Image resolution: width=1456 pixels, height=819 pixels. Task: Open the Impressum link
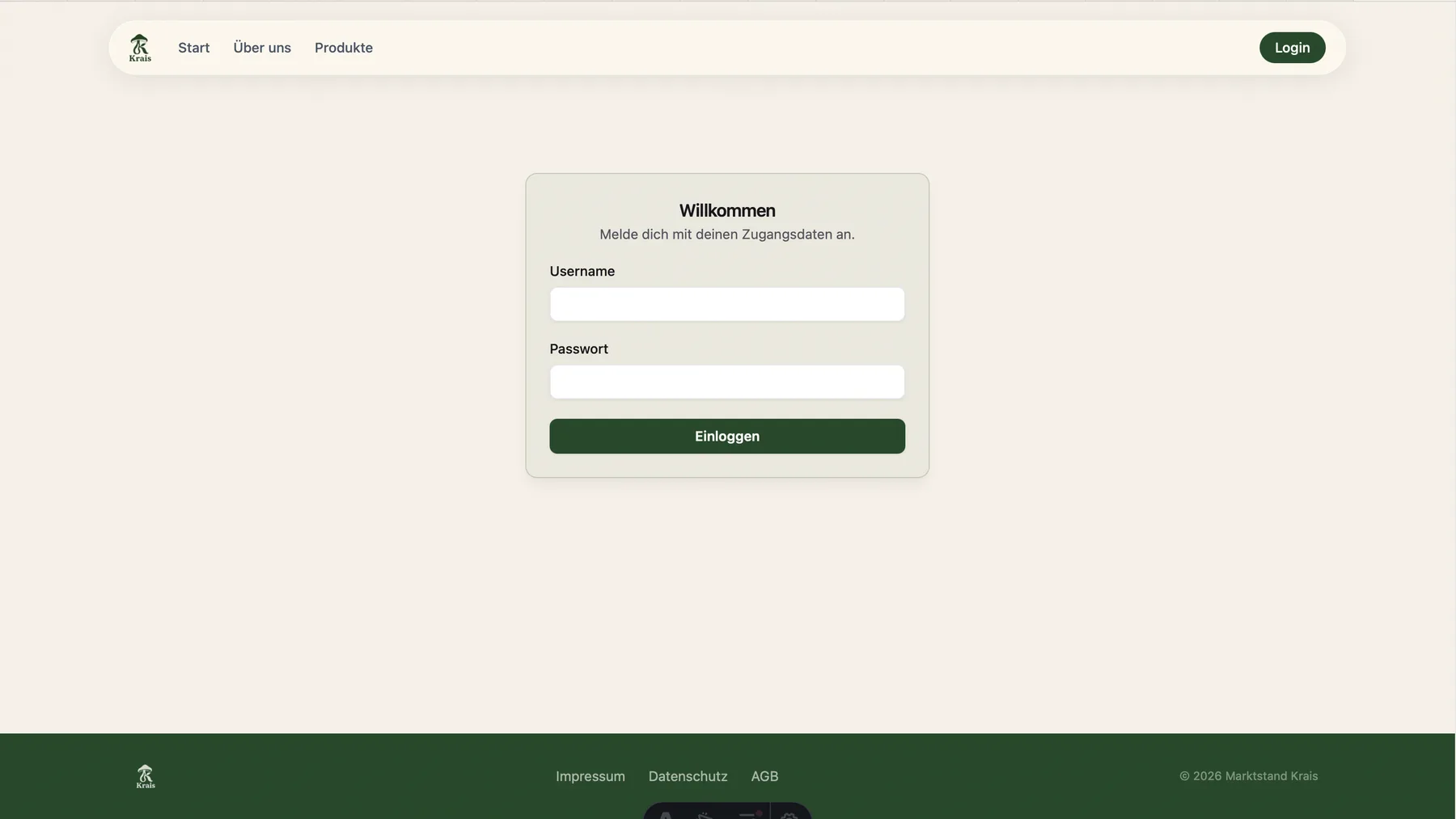[x=590, y=776]
